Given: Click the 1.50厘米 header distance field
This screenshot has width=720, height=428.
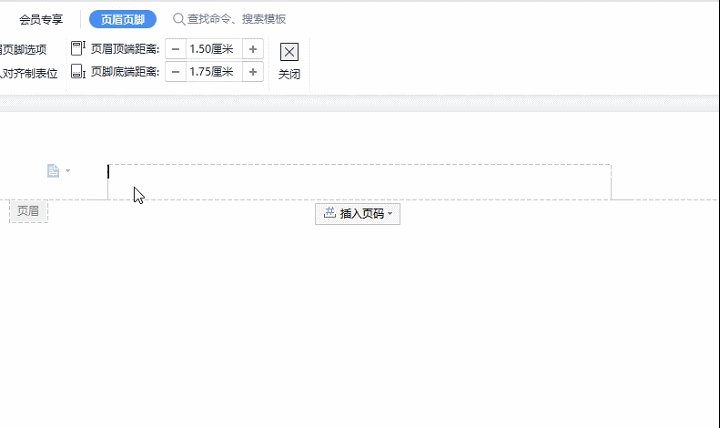Looking at the screenshot, I should 213,49.
